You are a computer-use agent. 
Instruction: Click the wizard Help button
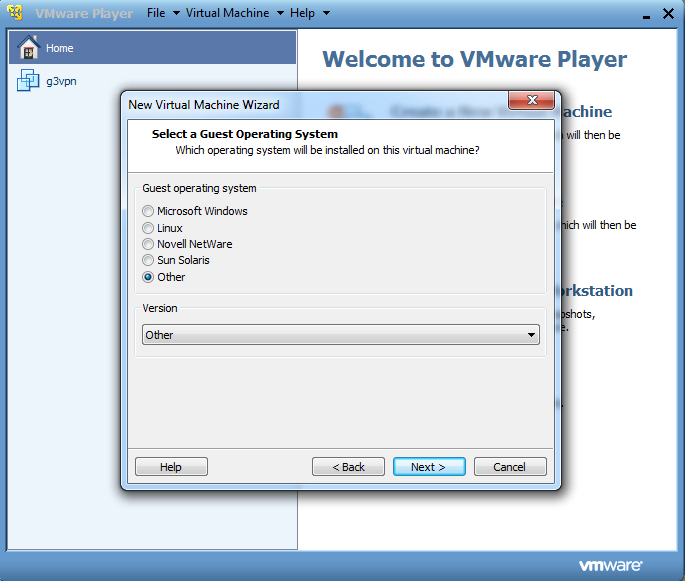click(x=171, y=467)
